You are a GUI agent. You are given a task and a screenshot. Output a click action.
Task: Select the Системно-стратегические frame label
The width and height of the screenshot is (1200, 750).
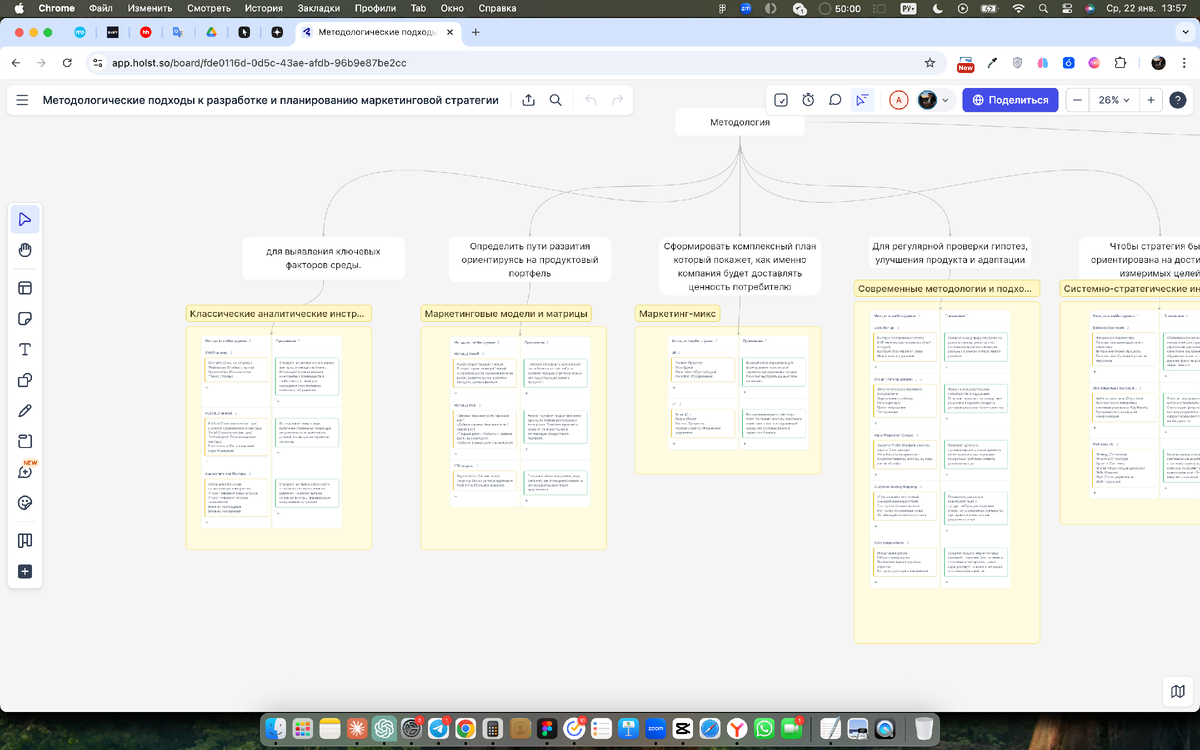click(x=1130, y=288)
